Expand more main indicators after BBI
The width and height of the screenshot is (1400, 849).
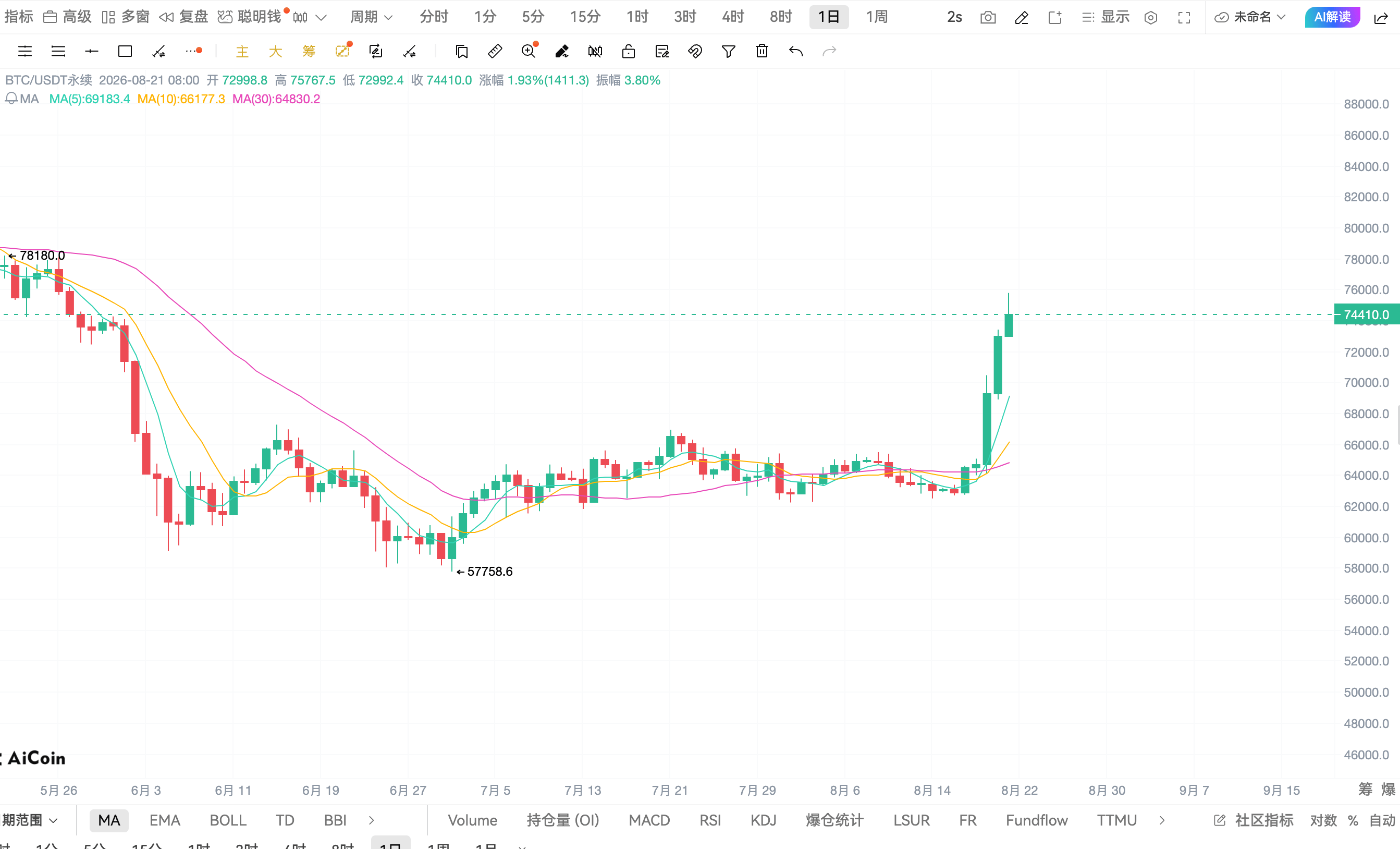point(372,820)
